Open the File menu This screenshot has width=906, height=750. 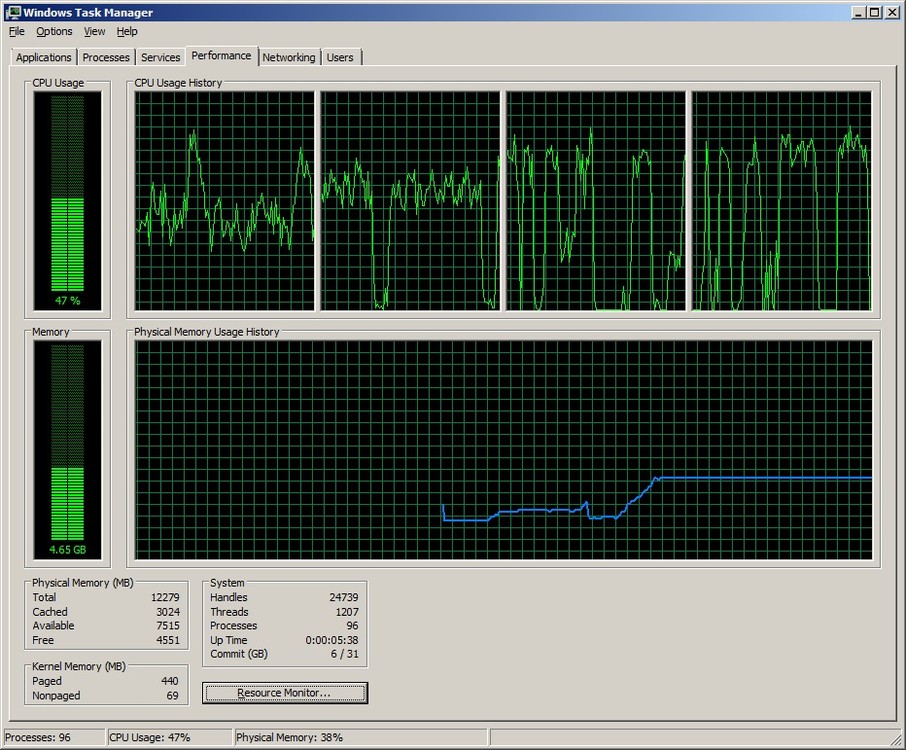point(17,31)
